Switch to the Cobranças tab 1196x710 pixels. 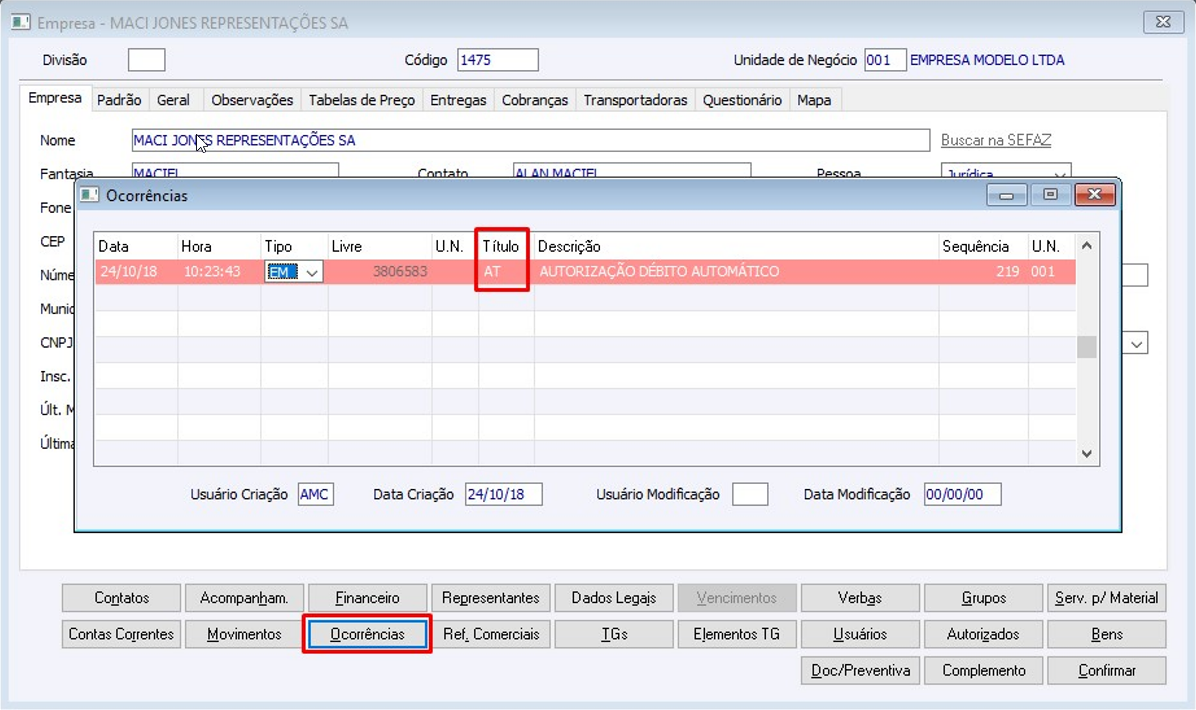click(535, 100)
